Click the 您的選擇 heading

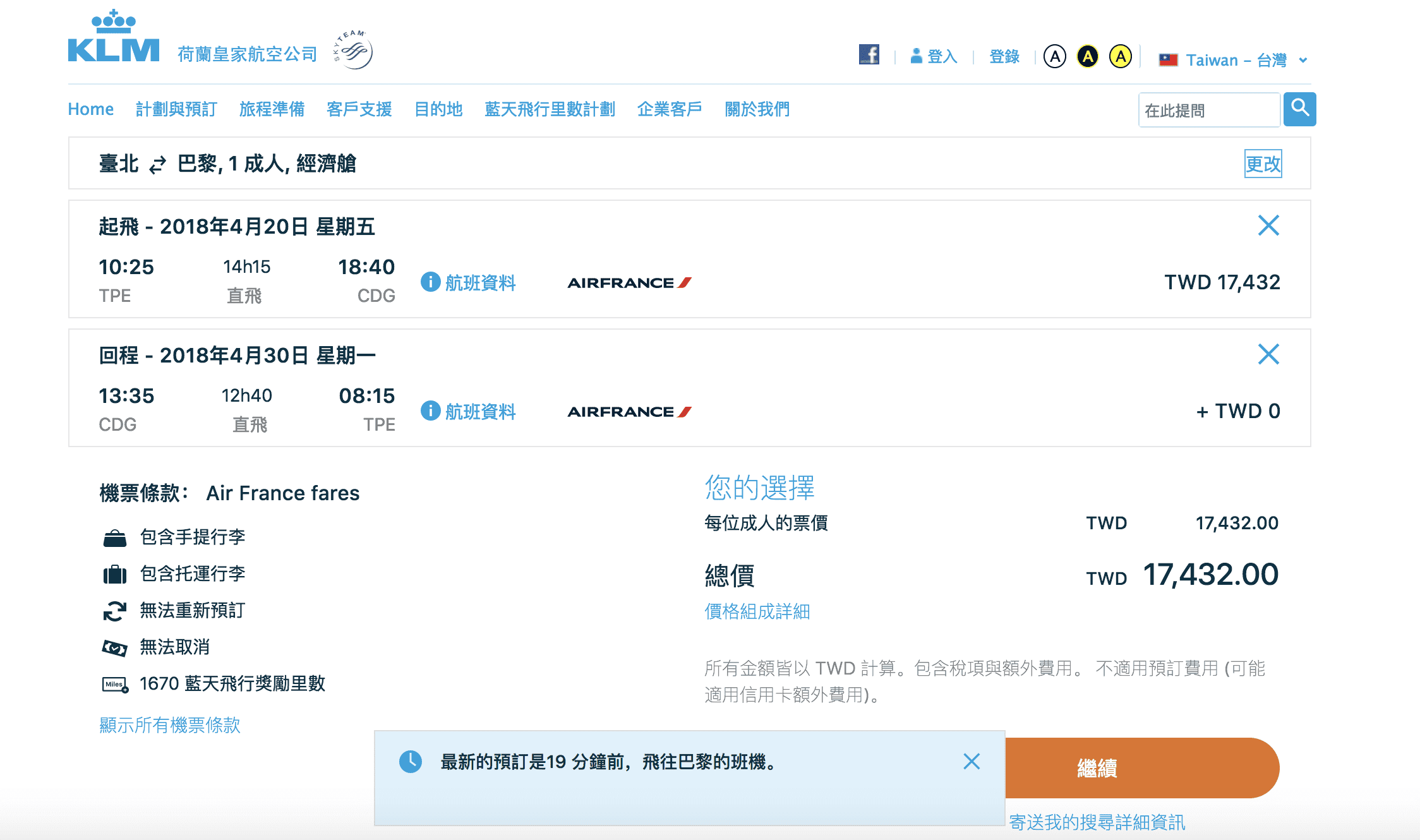click(759, 488)
